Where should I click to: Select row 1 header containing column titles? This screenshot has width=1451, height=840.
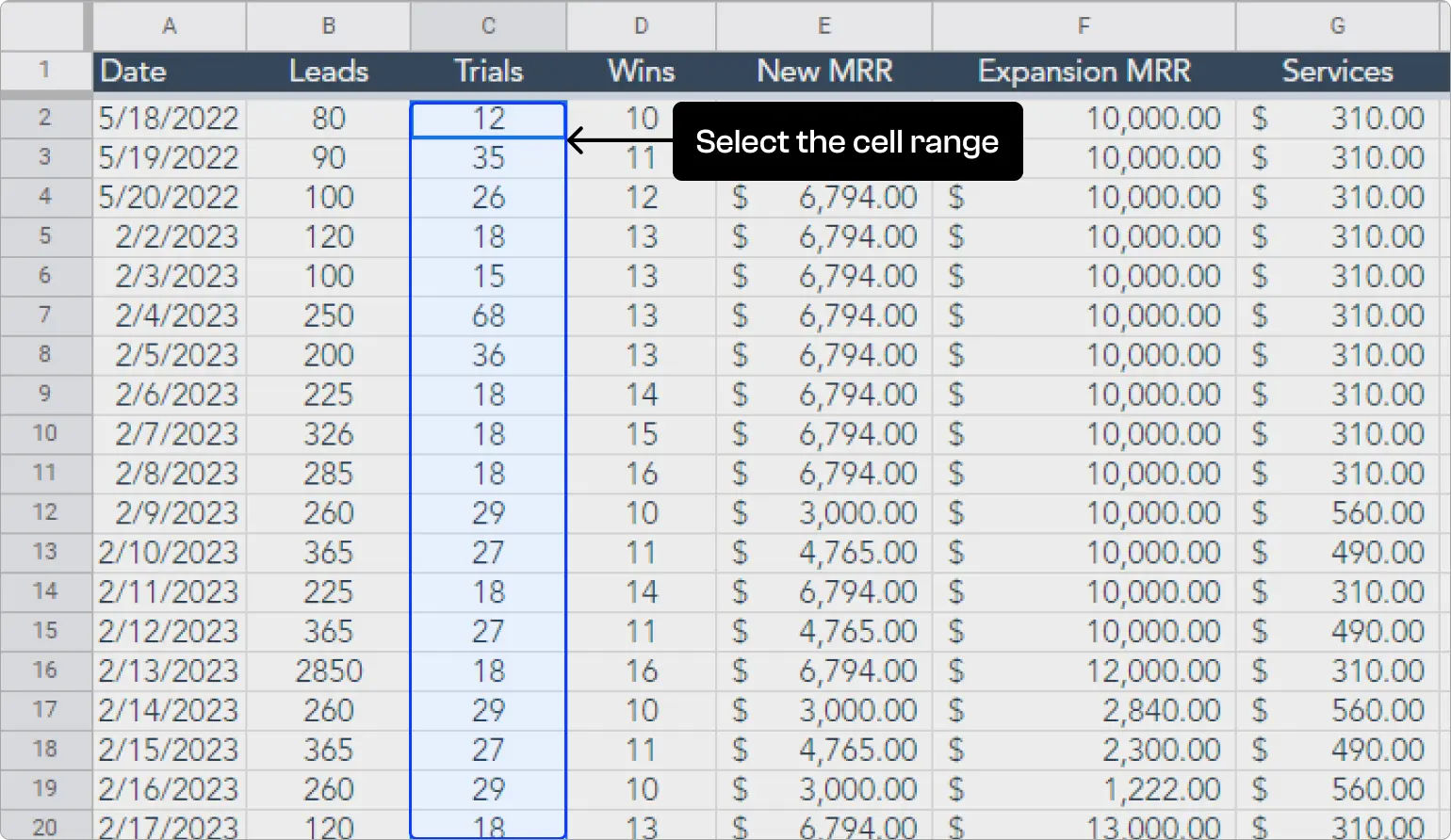45,71
